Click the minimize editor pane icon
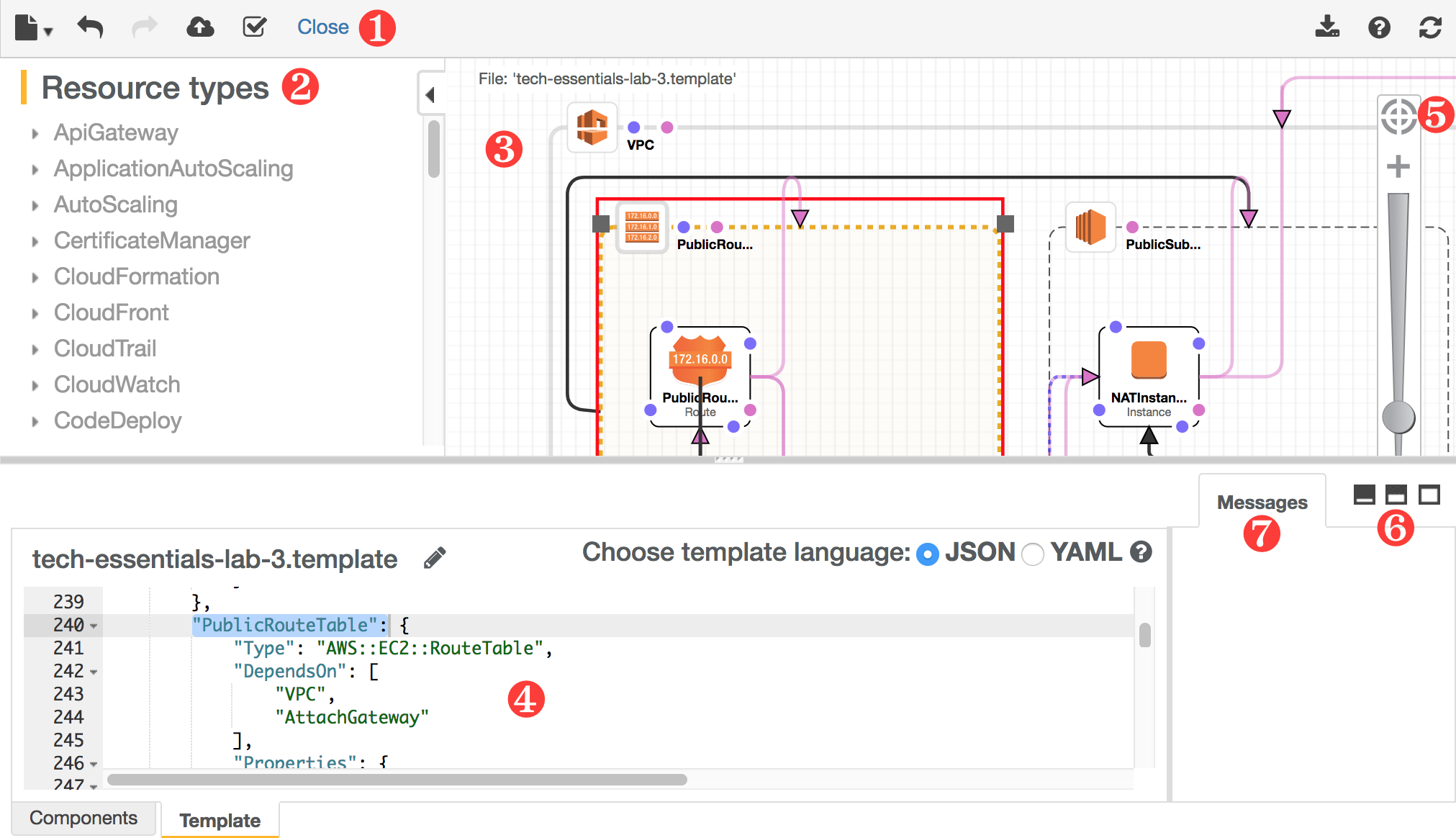 (x=1364, y=495)
